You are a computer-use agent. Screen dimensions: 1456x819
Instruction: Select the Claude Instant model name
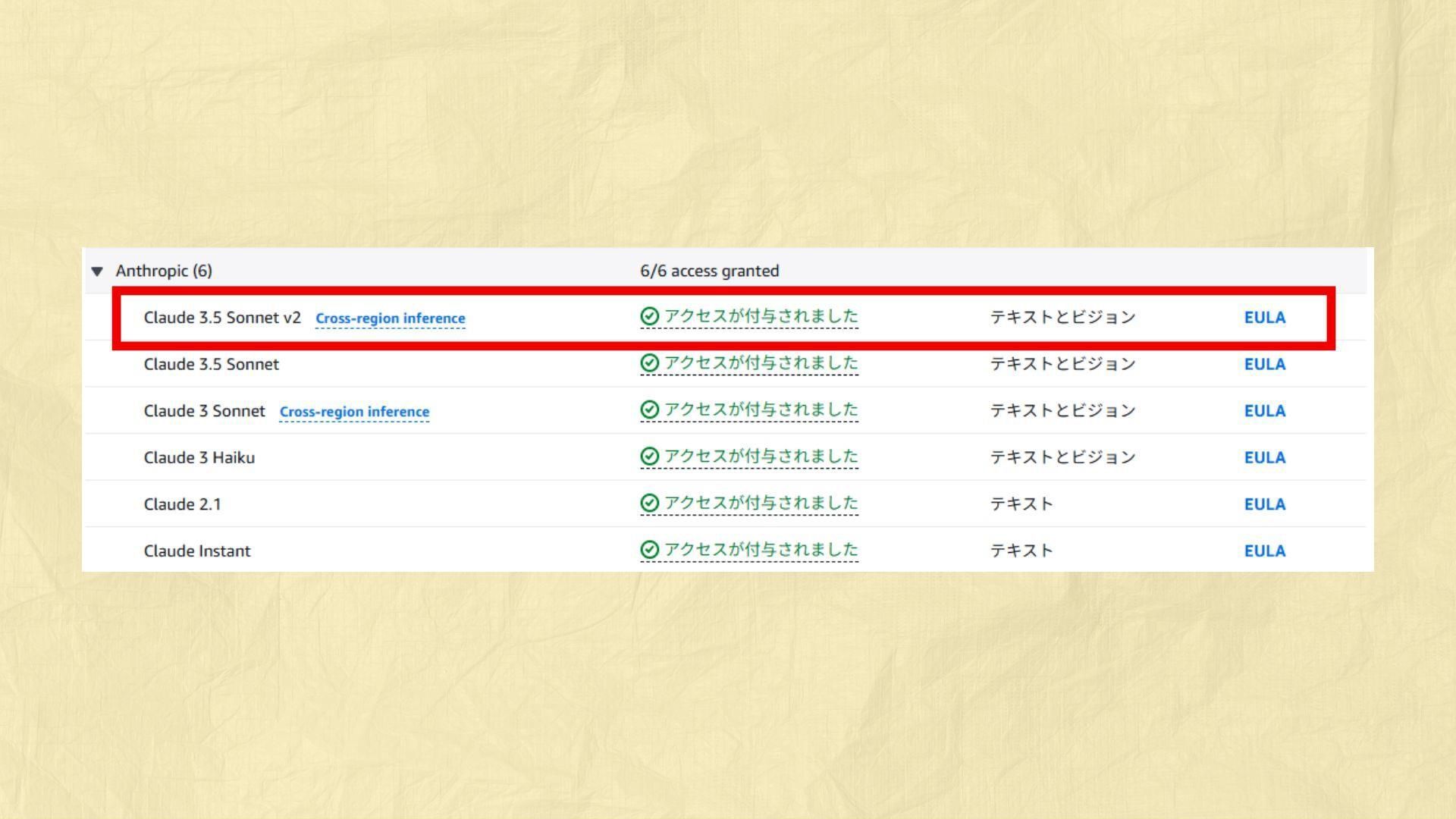pyautogui.click(x=197, y=551)
